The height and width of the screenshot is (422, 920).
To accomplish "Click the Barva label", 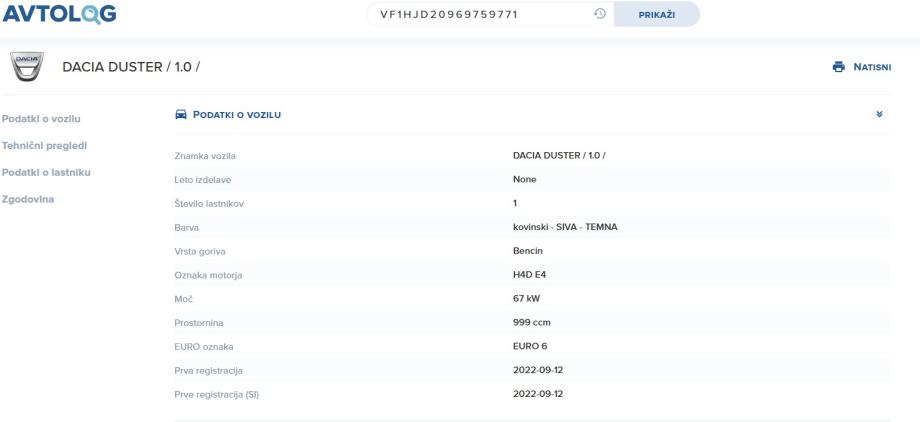I will (x=186, y=227).
